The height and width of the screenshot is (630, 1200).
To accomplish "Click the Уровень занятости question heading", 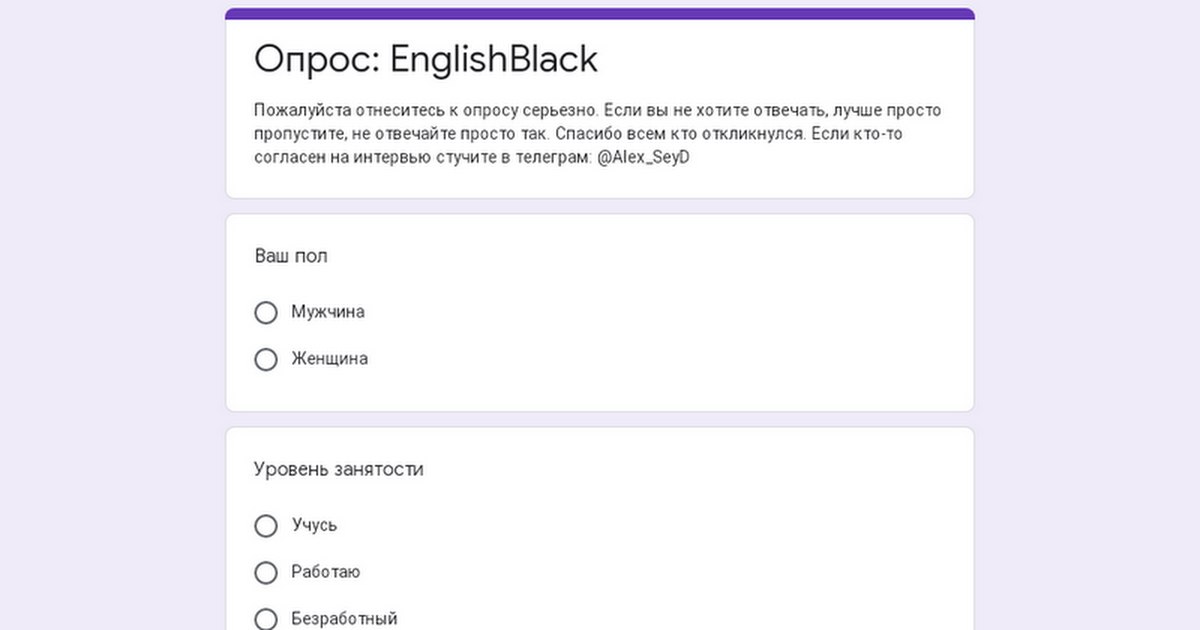I will [x=339, y=469].
